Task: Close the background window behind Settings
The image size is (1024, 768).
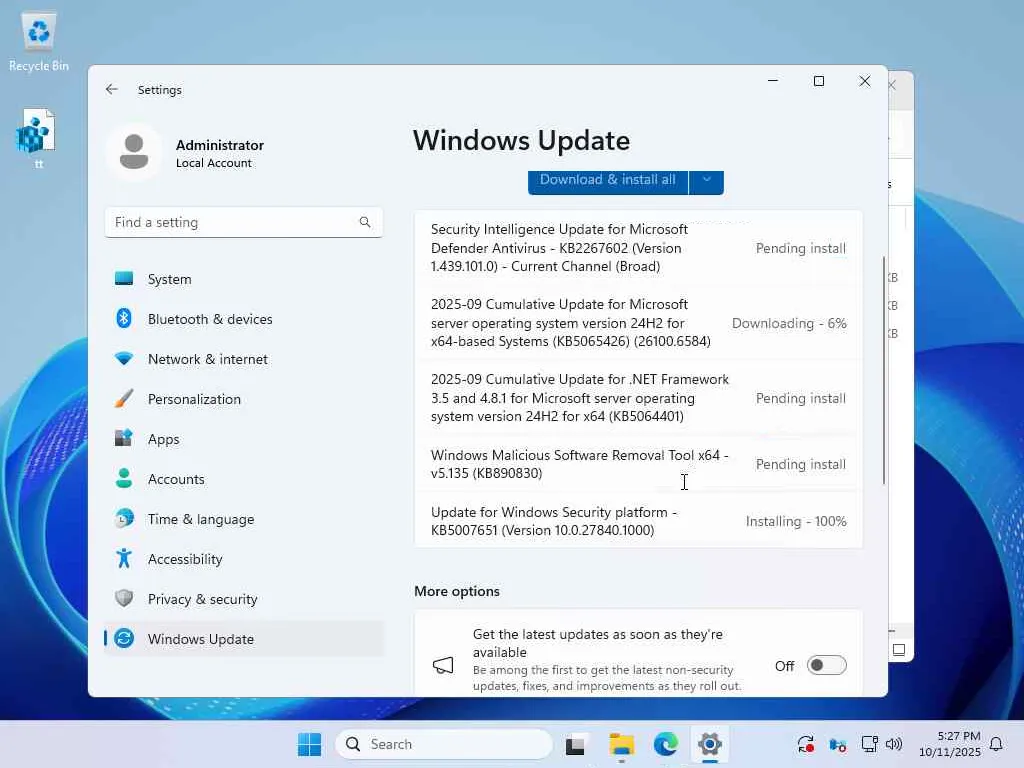Action: point(892,85)
